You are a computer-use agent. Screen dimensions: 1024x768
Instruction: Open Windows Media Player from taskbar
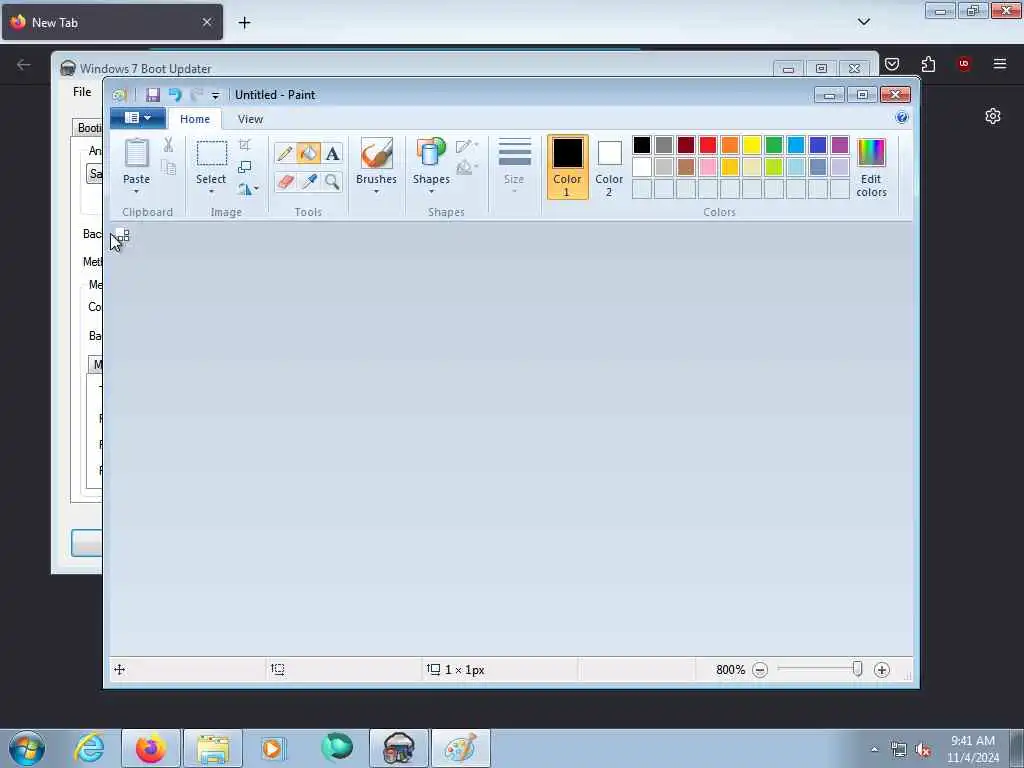point(274,748)
